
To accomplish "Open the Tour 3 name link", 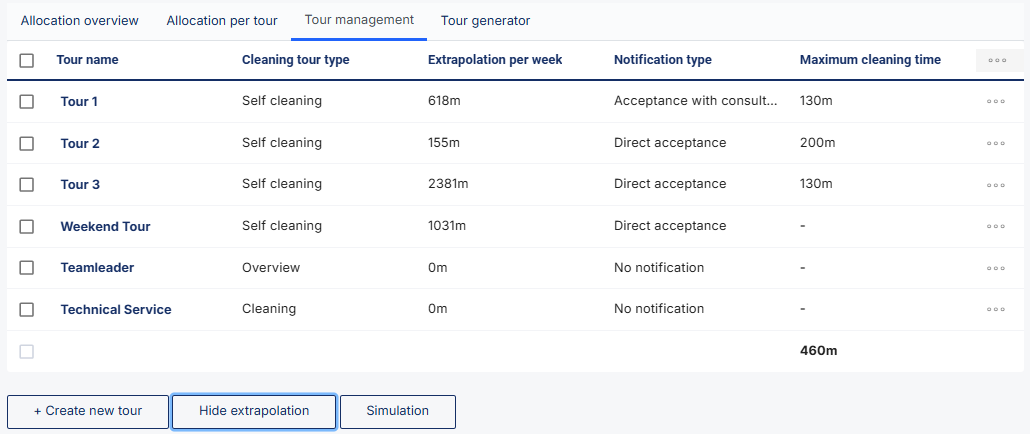I will pyautogui.click(x=80, y=185).
